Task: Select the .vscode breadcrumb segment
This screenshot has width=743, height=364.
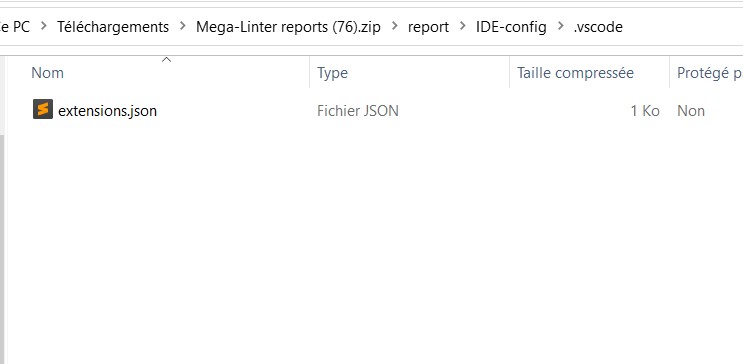Action: 598,27
